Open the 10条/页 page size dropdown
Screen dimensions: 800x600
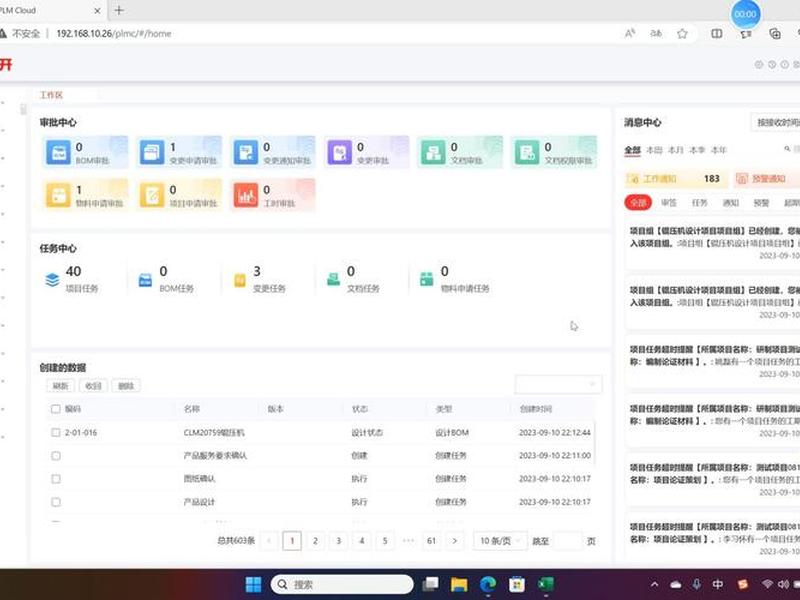(500, 541)
